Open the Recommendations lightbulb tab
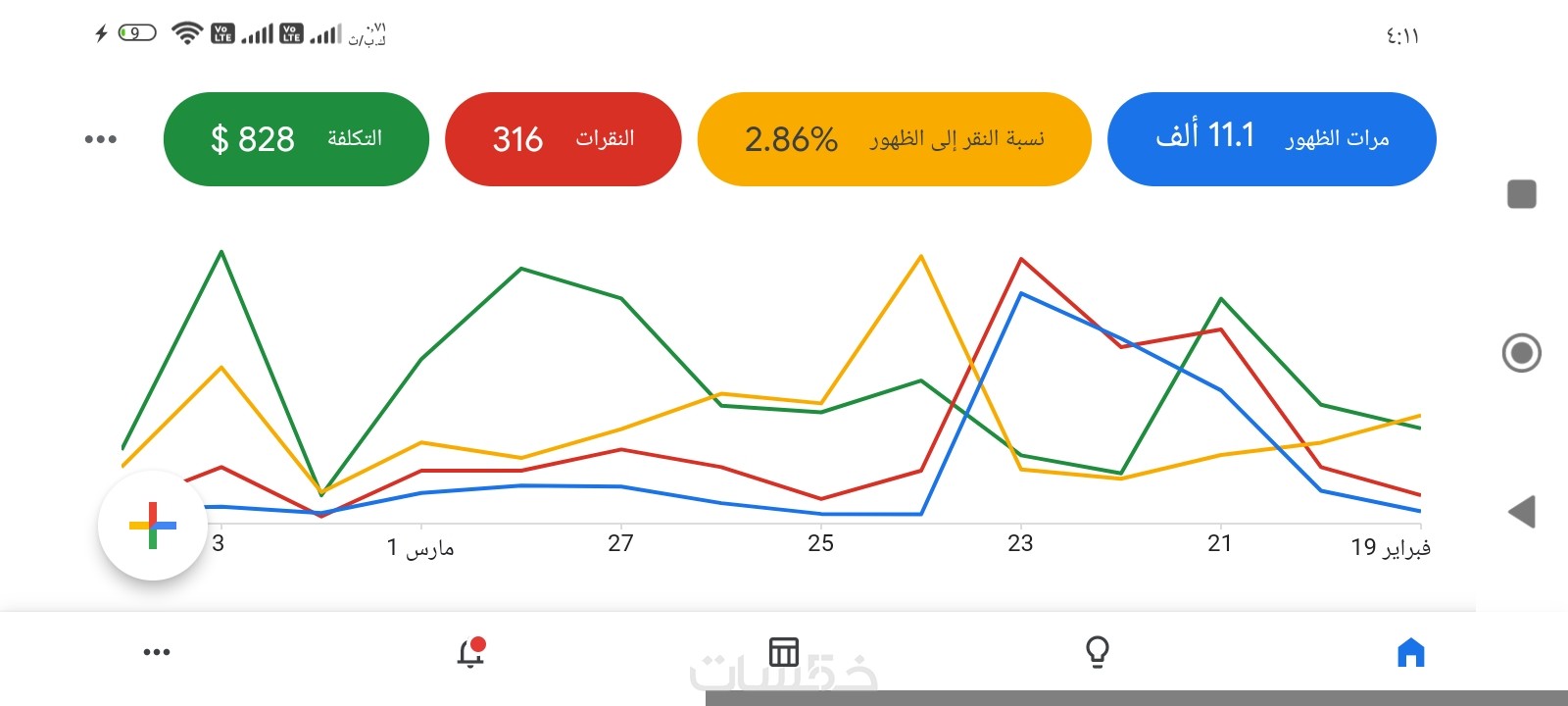Viewport: 1568px width, 706px height. click(1098, 652)
